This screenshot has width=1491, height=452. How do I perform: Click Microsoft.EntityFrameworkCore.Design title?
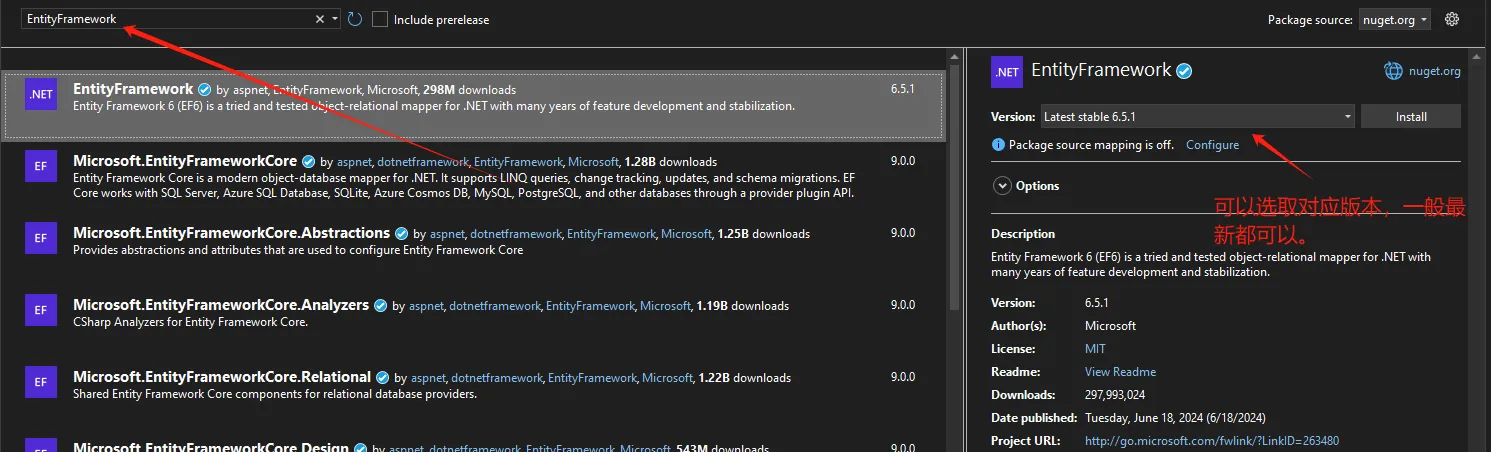211,447
